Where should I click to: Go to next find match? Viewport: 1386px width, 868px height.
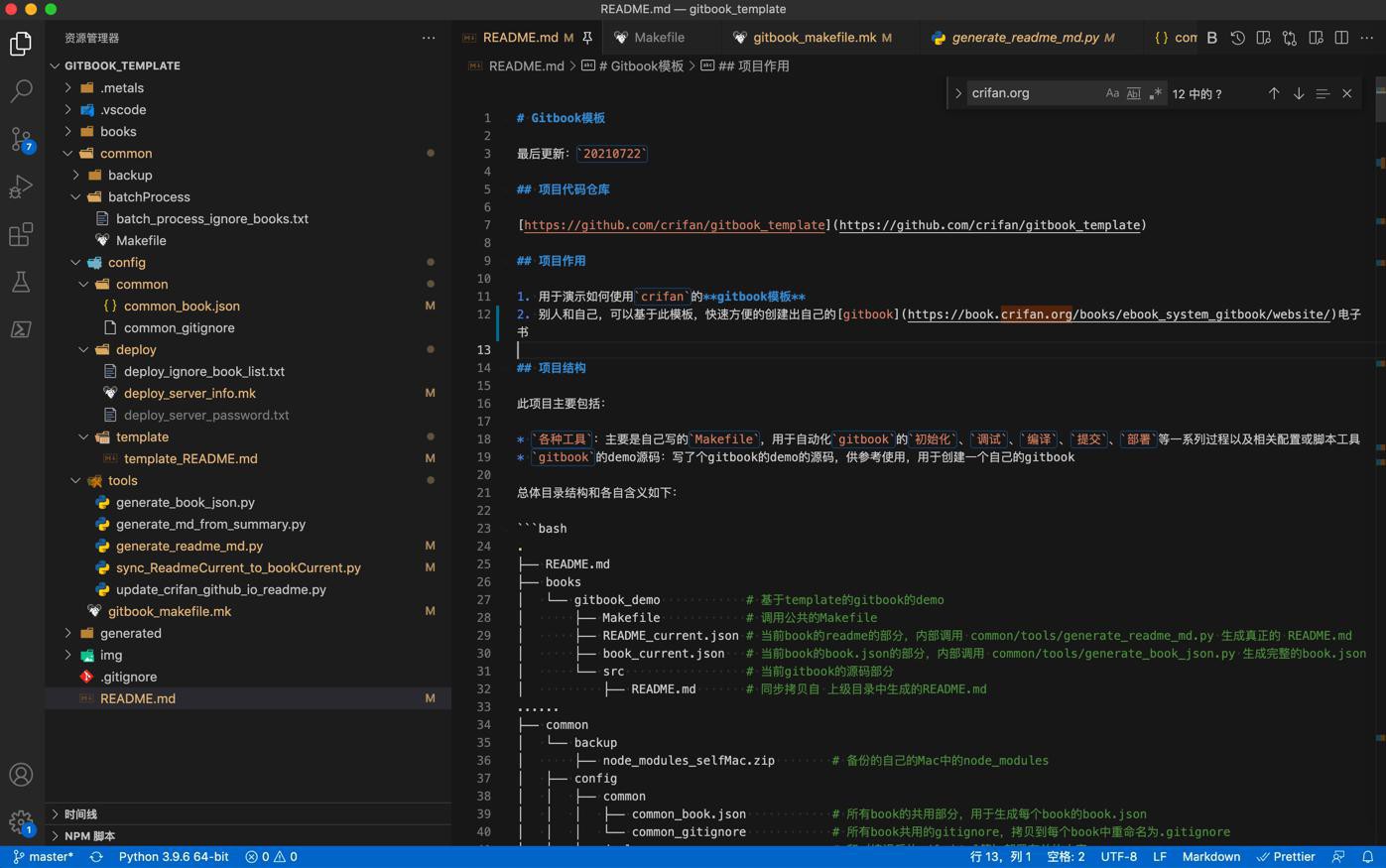pos(1298,93)
